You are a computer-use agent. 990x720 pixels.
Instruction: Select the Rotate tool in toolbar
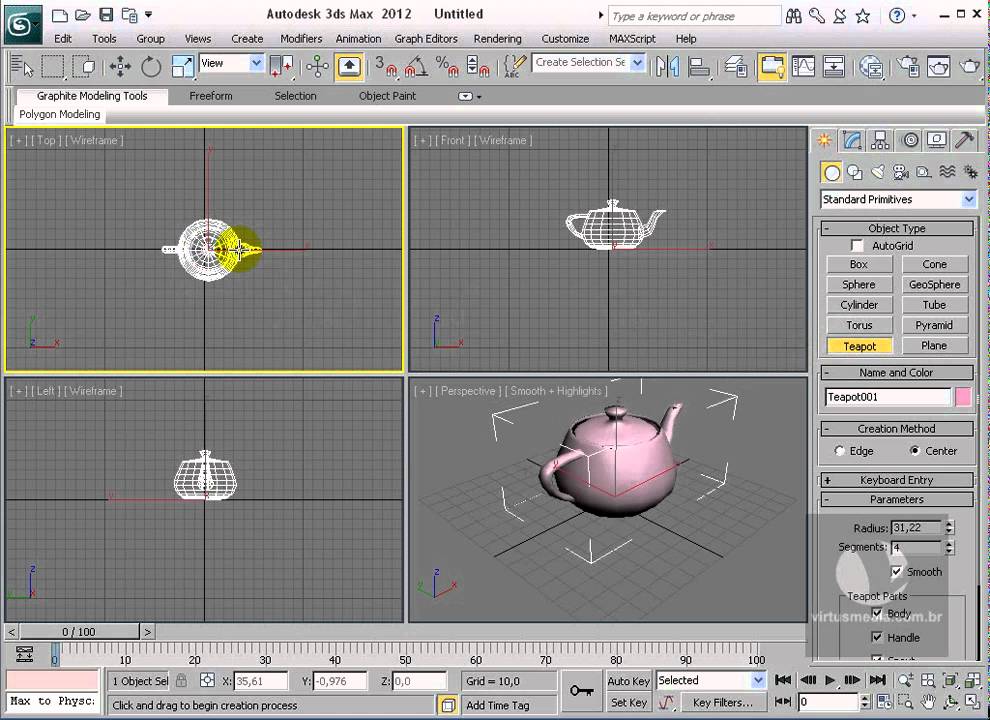[x=151, y=67]
